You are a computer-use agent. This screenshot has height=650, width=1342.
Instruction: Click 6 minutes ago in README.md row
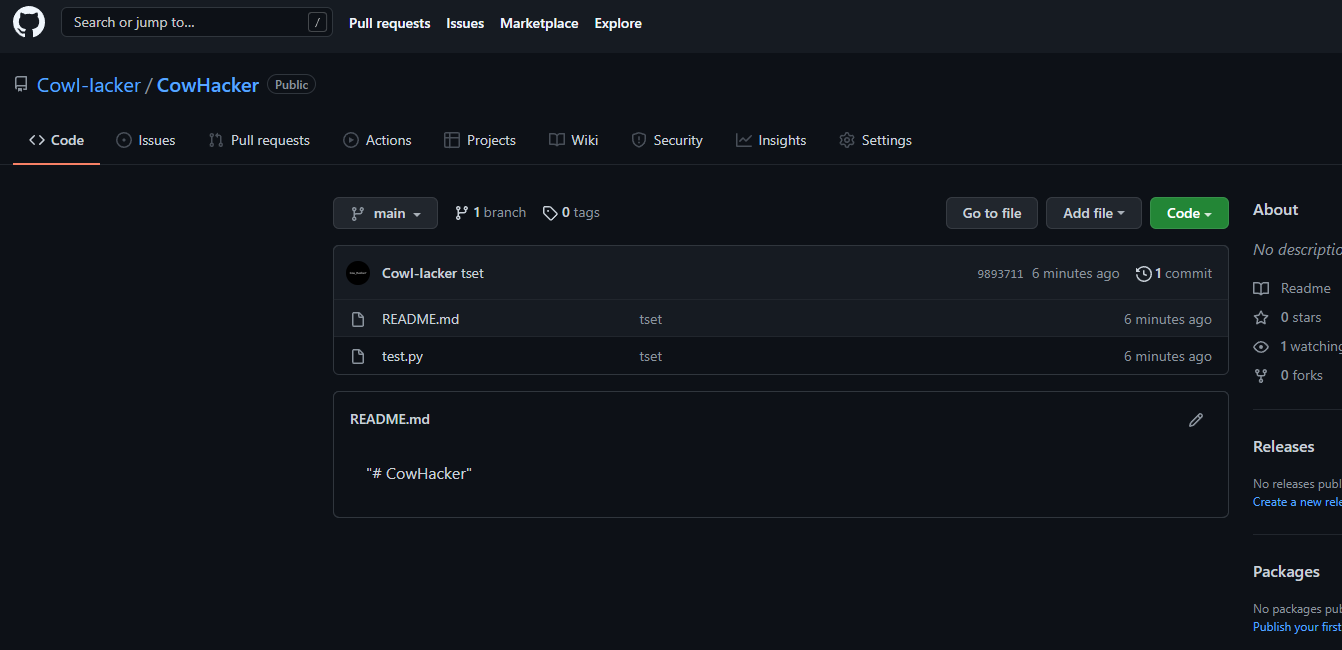click(x=1168, y=320)
